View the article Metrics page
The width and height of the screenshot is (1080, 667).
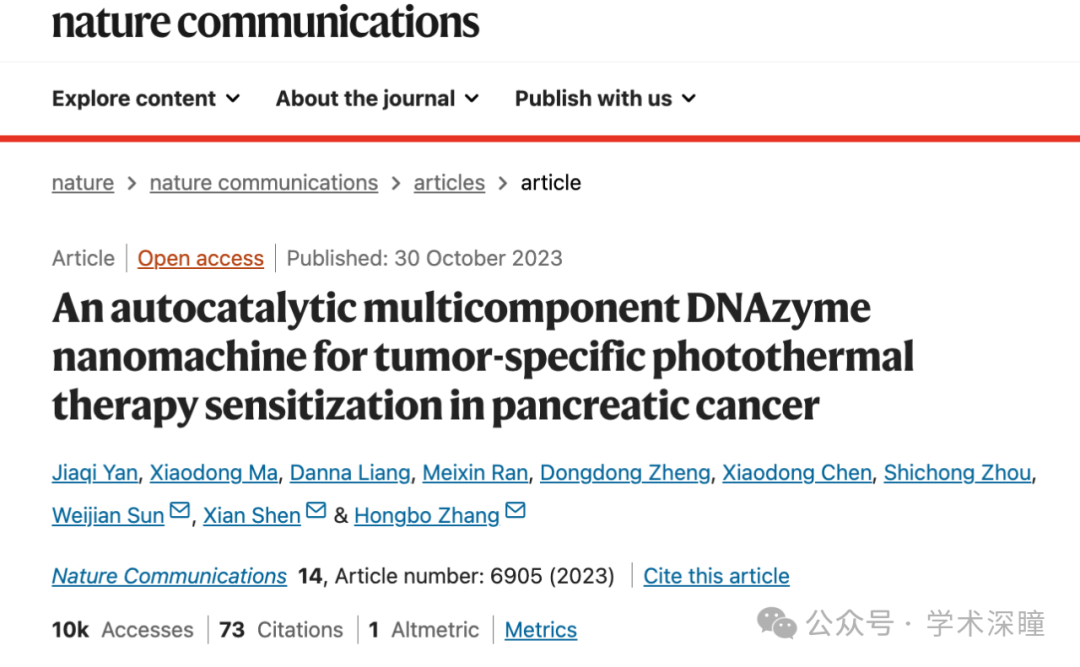(x=541, y=630)
